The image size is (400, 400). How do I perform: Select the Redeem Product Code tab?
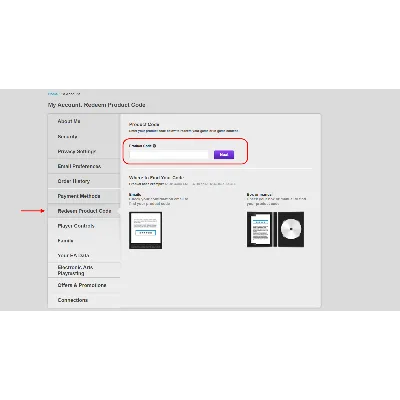pos(84,211)
